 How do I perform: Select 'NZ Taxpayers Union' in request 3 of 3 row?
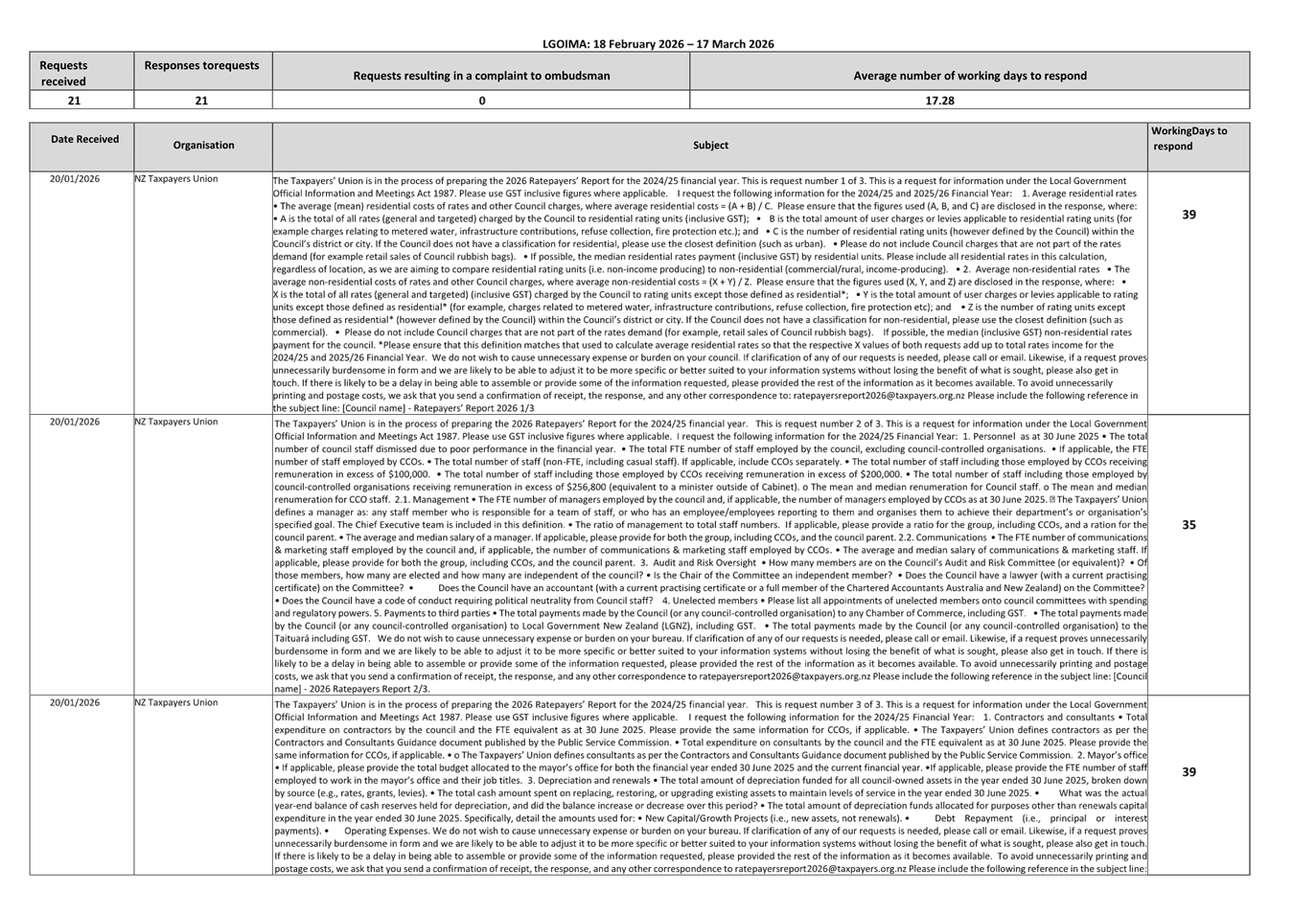pos(176,702)
